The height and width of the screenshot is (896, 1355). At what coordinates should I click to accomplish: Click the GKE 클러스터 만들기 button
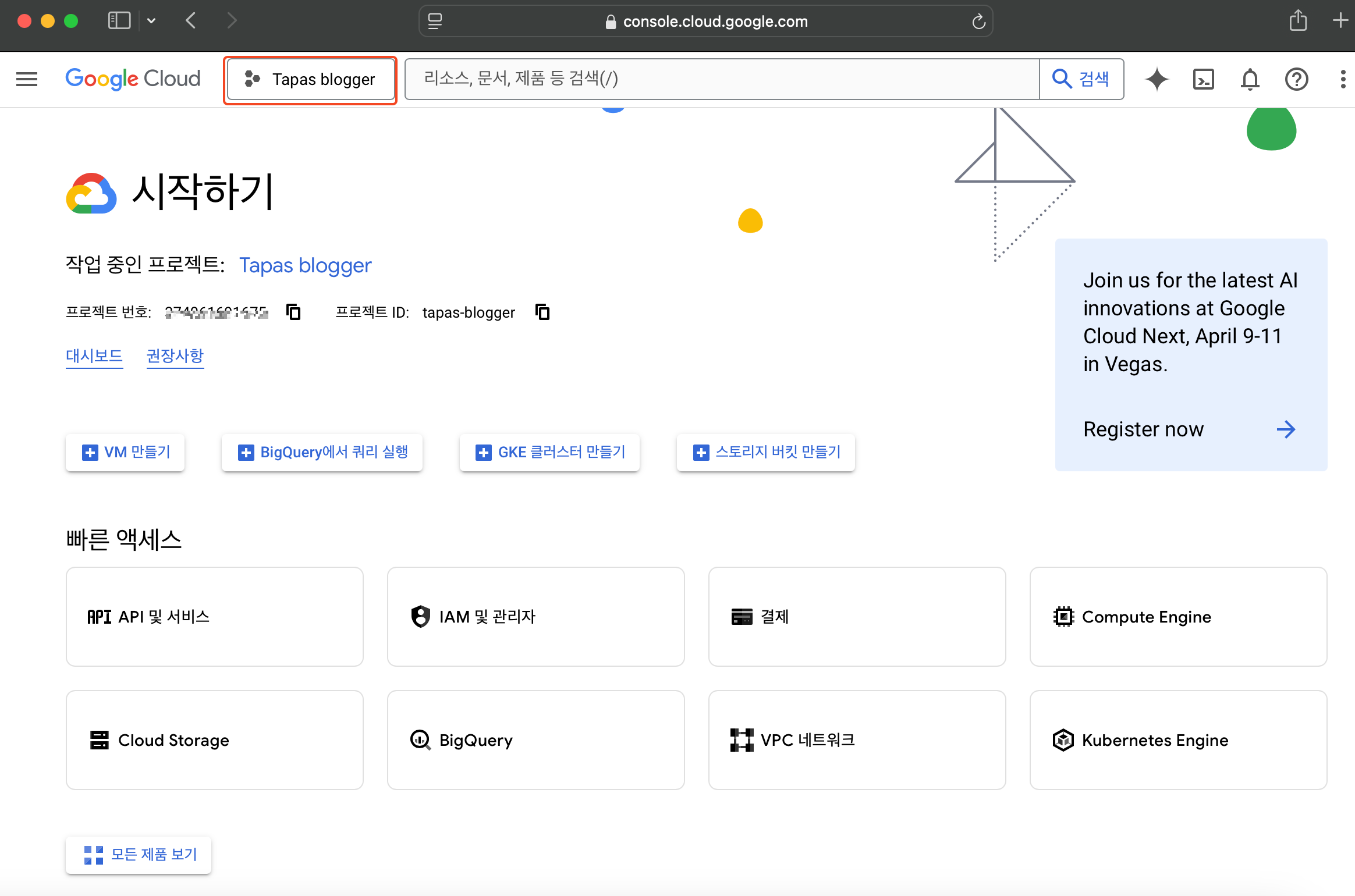point(549,452)
